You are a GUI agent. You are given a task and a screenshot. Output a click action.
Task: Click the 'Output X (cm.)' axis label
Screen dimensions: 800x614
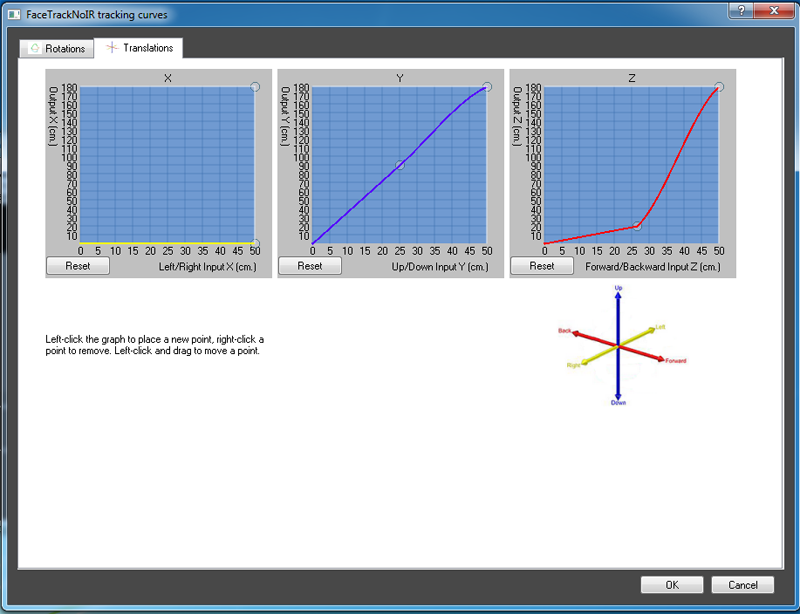[x=52, y=116]
